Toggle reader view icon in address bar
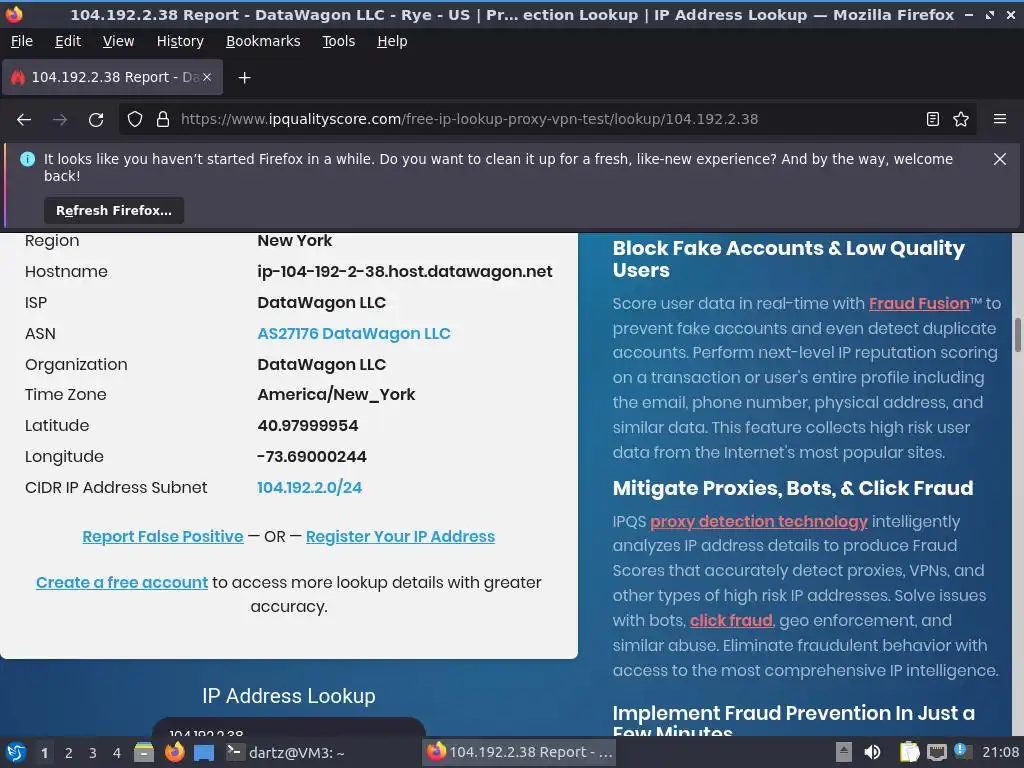The image size is (1024, 768). tap(933, 119)
